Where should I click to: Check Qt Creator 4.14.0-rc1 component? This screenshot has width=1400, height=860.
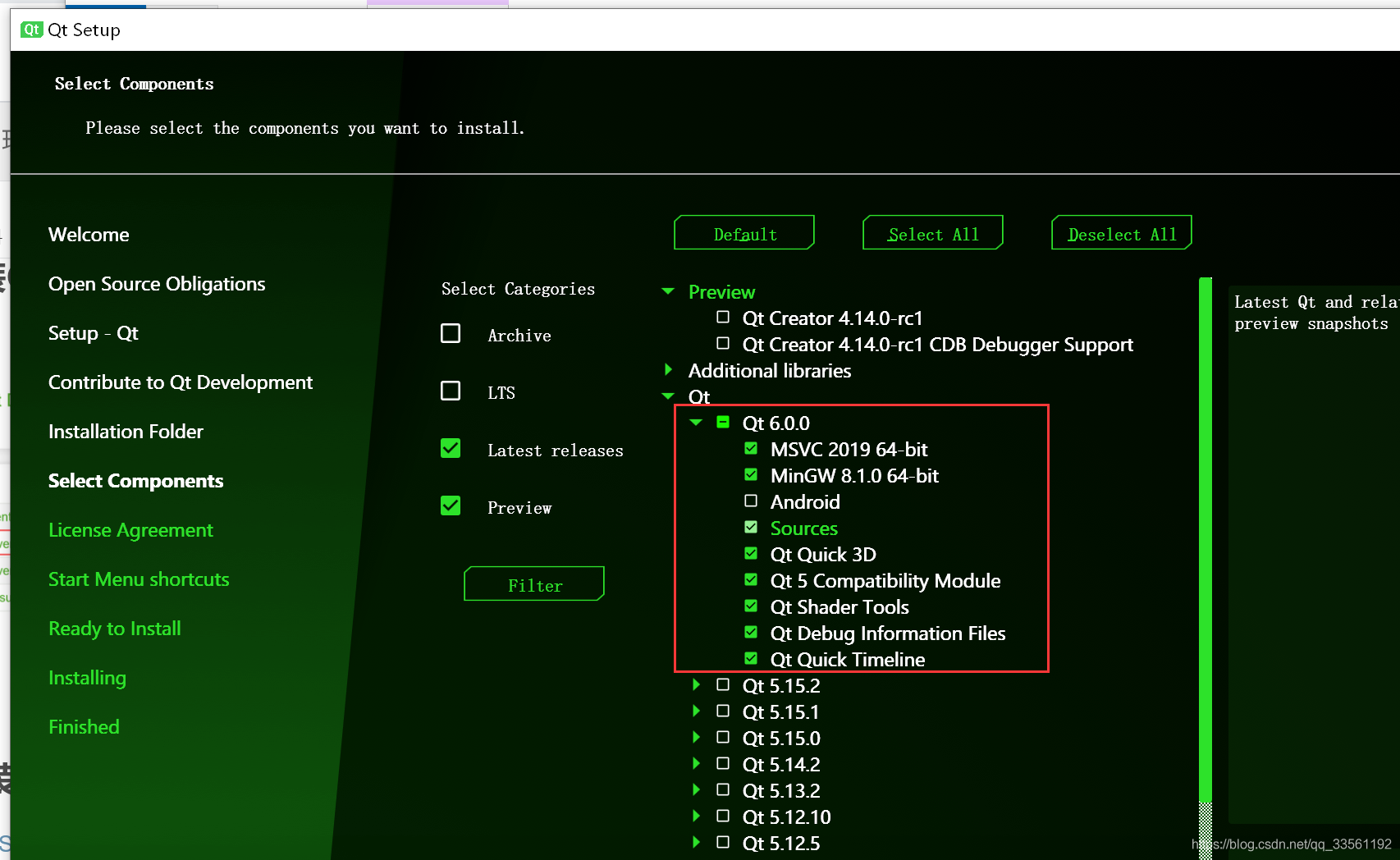point(723,318)
